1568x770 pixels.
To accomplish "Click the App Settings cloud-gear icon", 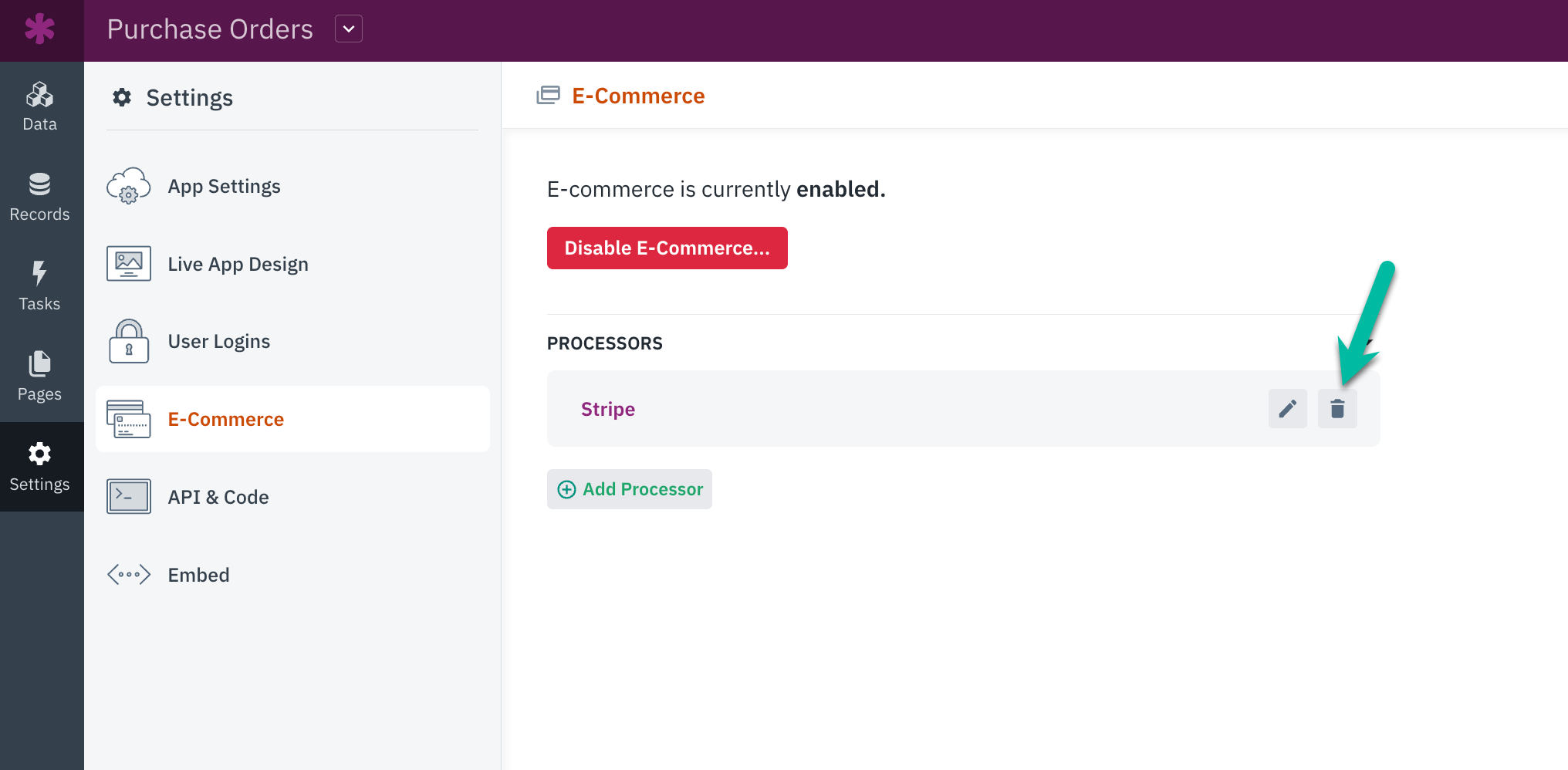I will coord(128,185).
